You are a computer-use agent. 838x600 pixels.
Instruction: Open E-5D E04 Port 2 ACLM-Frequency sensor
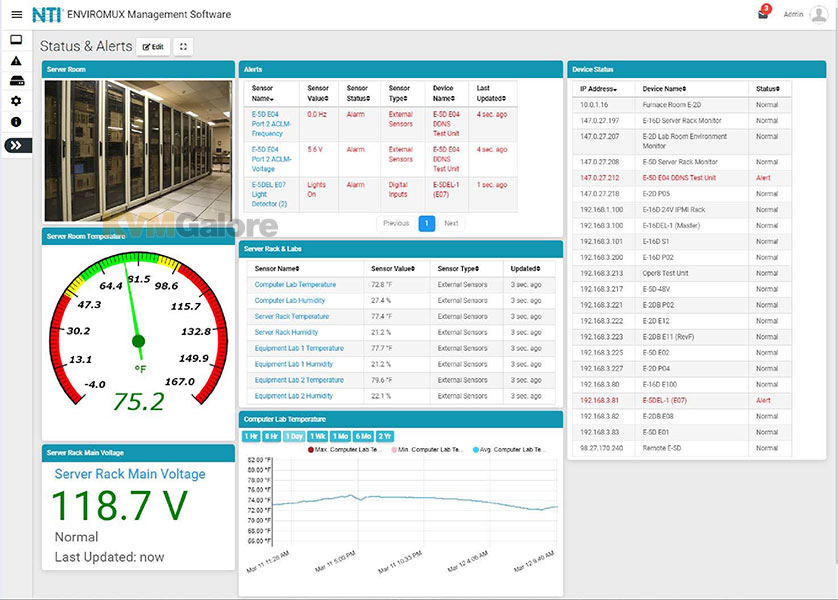[271, 124]
